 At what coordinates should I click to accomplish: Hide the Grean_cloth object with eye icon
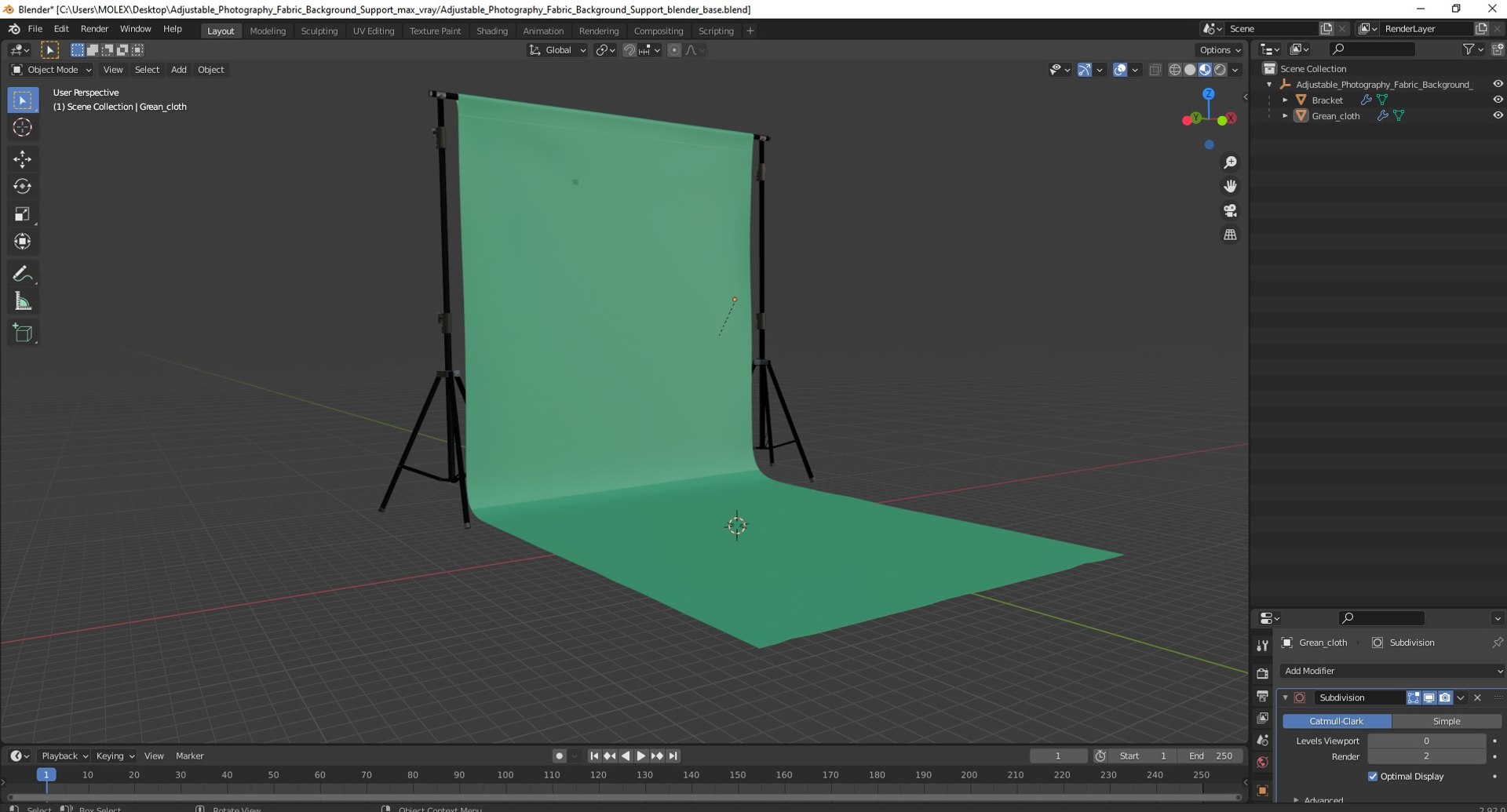(x=1498, y=115)
